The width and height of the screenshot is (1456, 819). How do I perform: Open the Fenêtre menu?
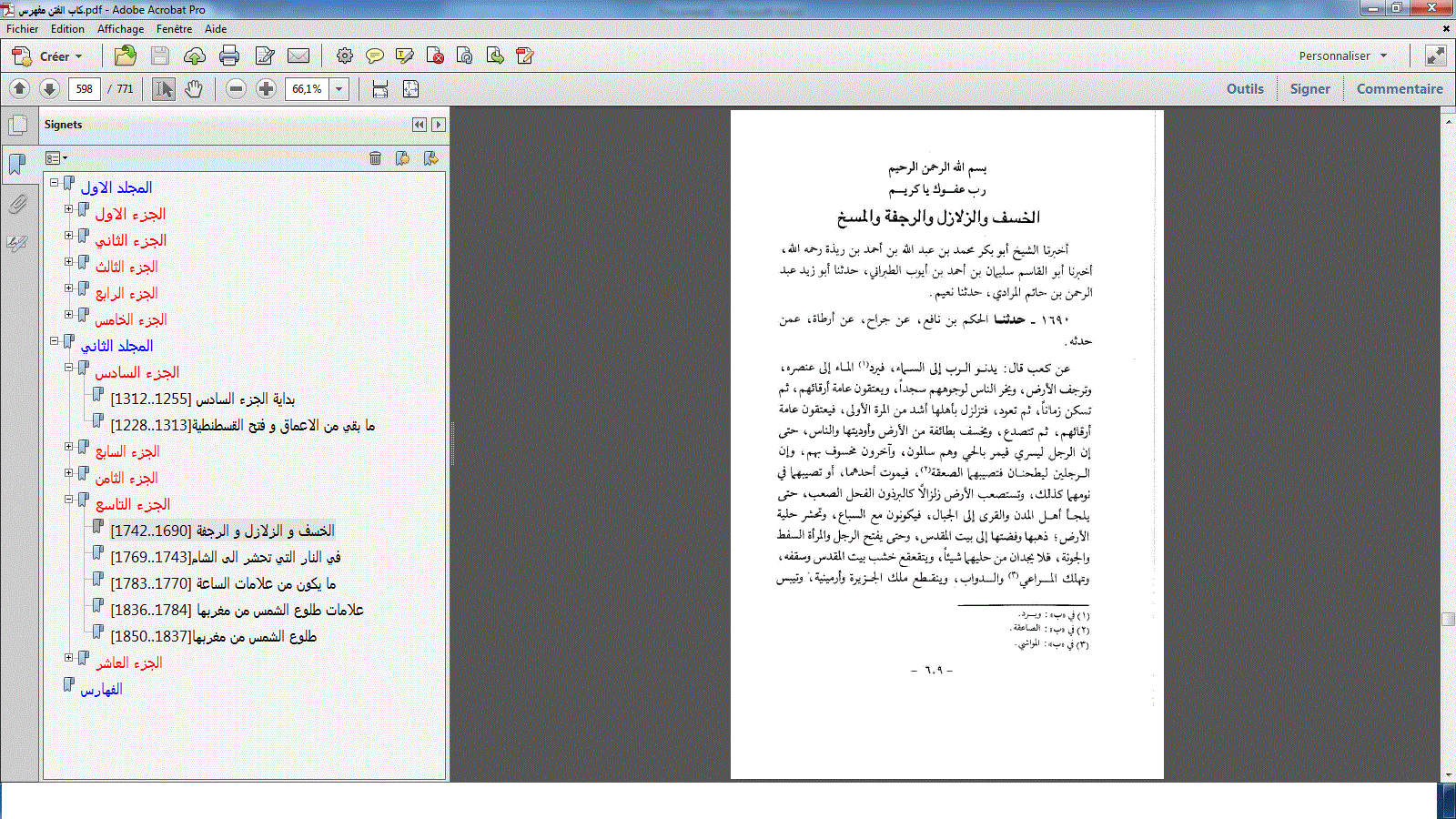[174, 29]
